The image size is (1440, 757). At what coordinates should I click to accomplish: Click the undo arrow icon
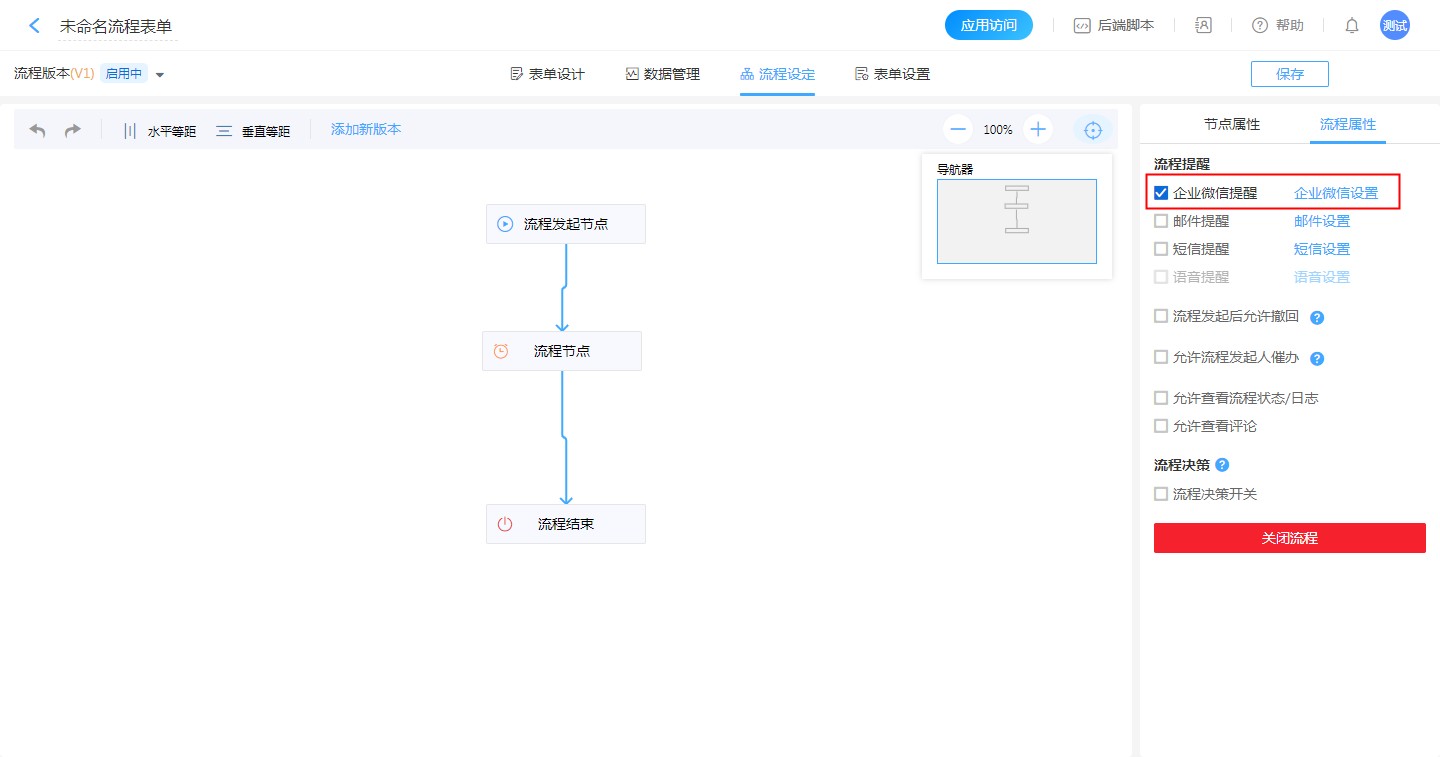38,130
